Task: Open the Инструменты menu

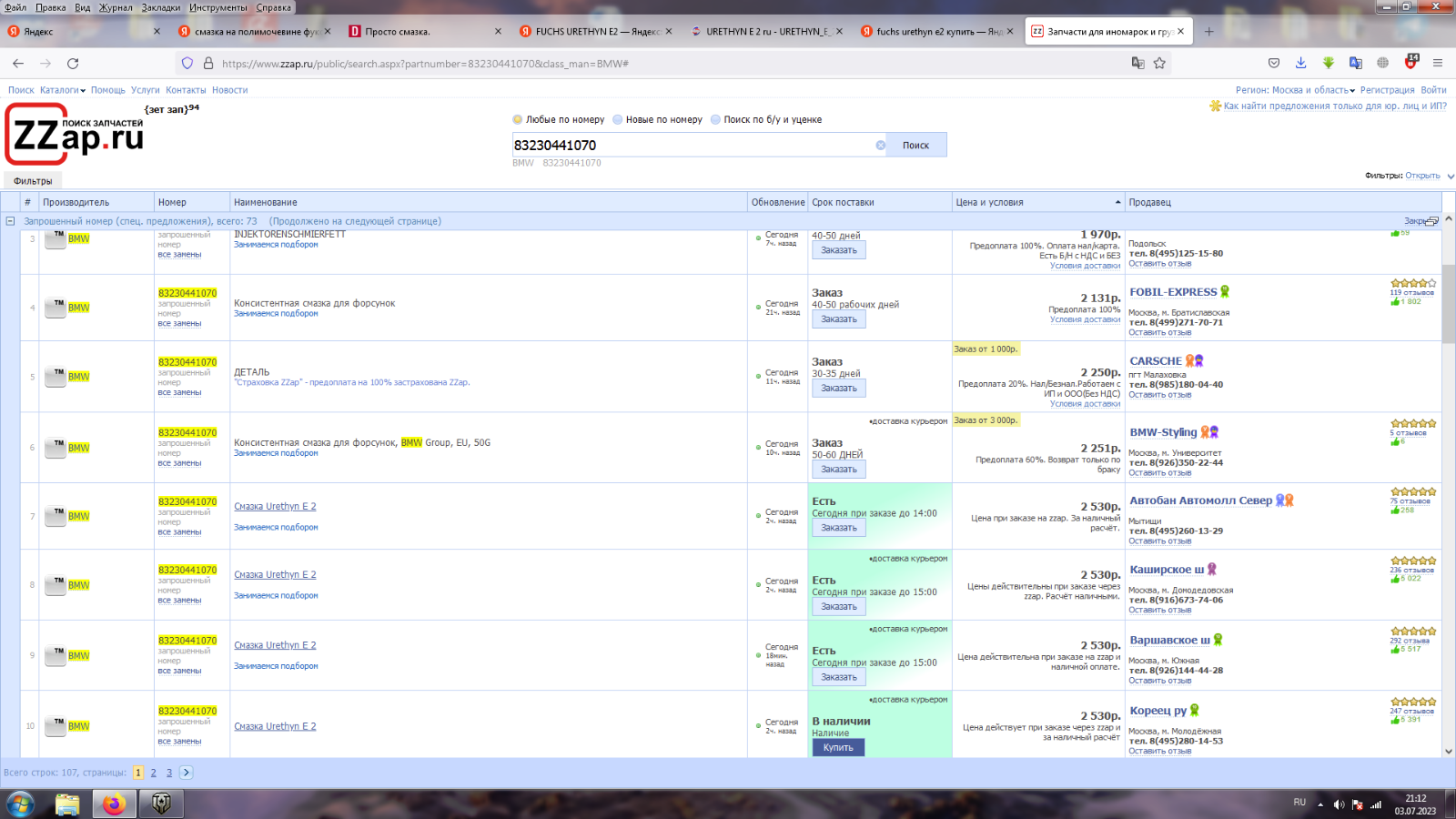Action: 217,7
